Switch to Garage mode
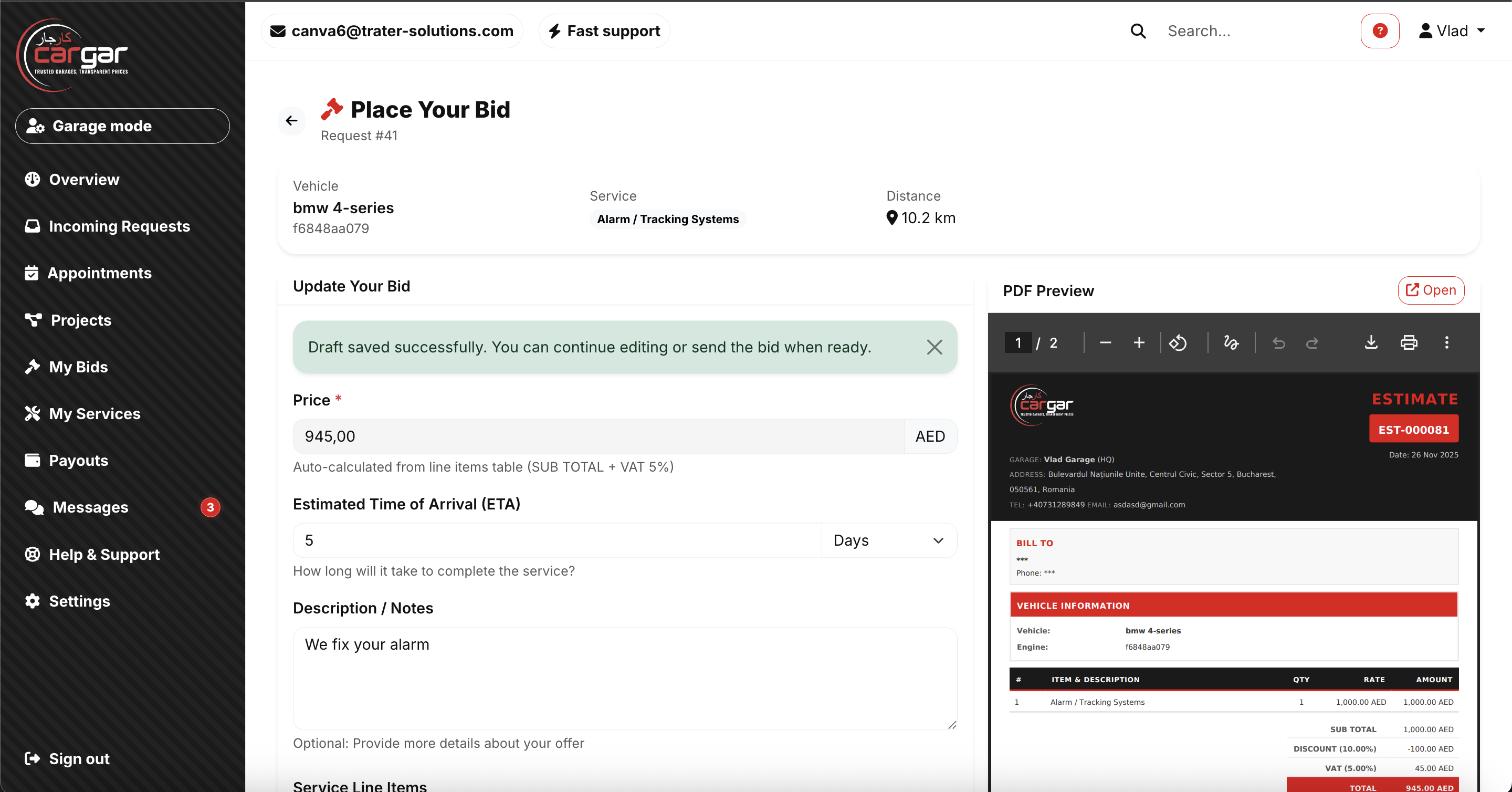This screenshot has width=1512, height=792. [122, 126]
